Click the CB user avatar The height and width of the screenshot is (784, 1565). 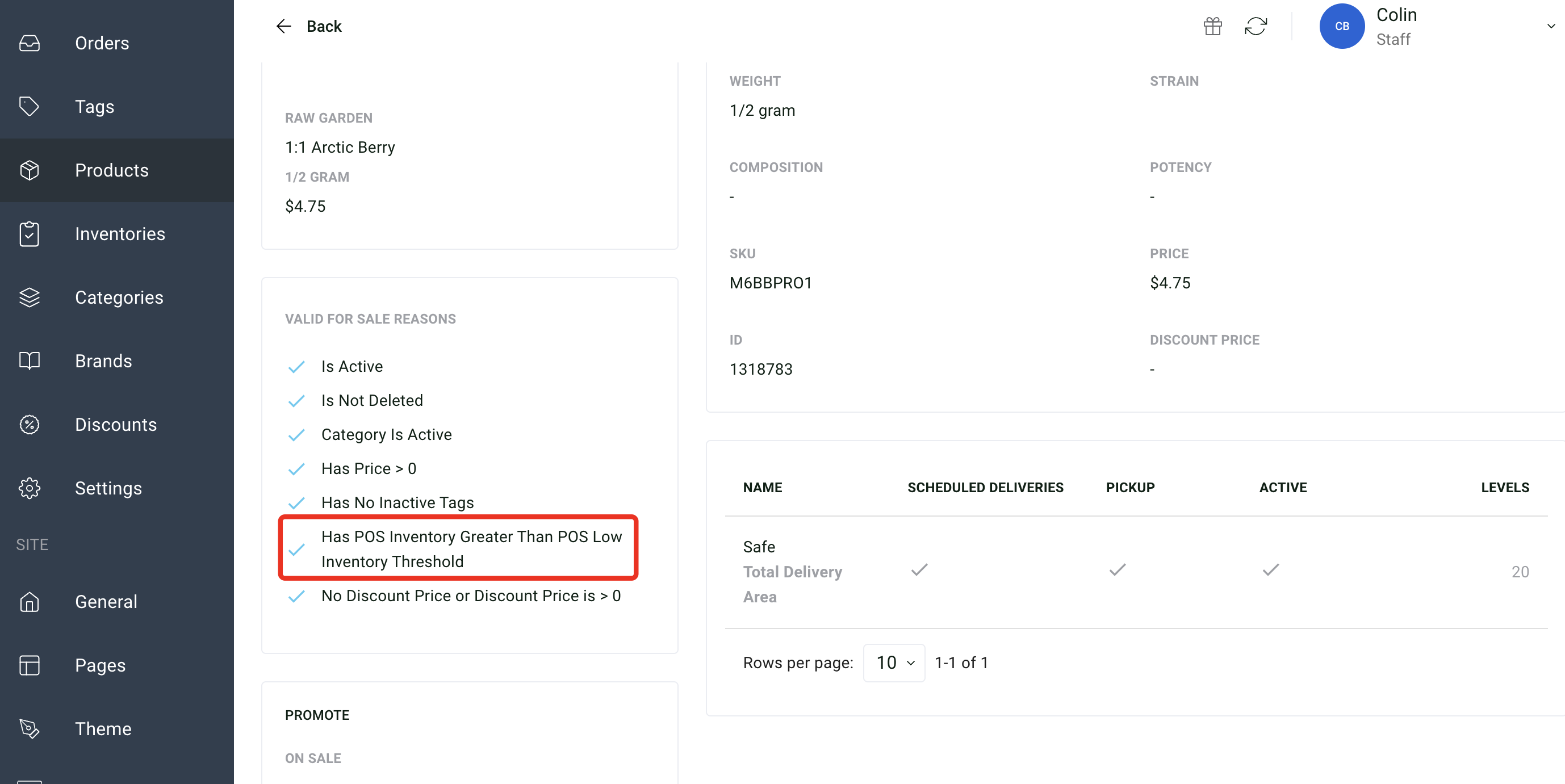[1342, 26]
